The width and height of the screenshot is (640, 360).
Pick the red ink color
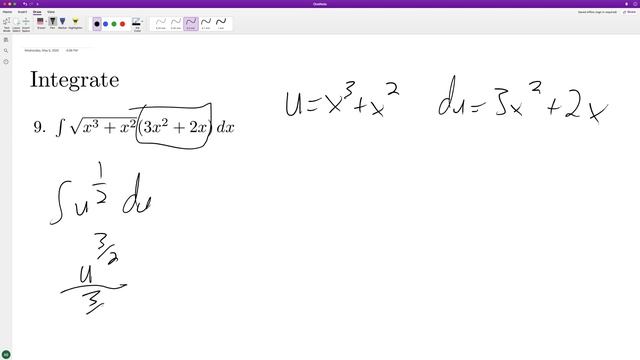(x=122, y=24)
